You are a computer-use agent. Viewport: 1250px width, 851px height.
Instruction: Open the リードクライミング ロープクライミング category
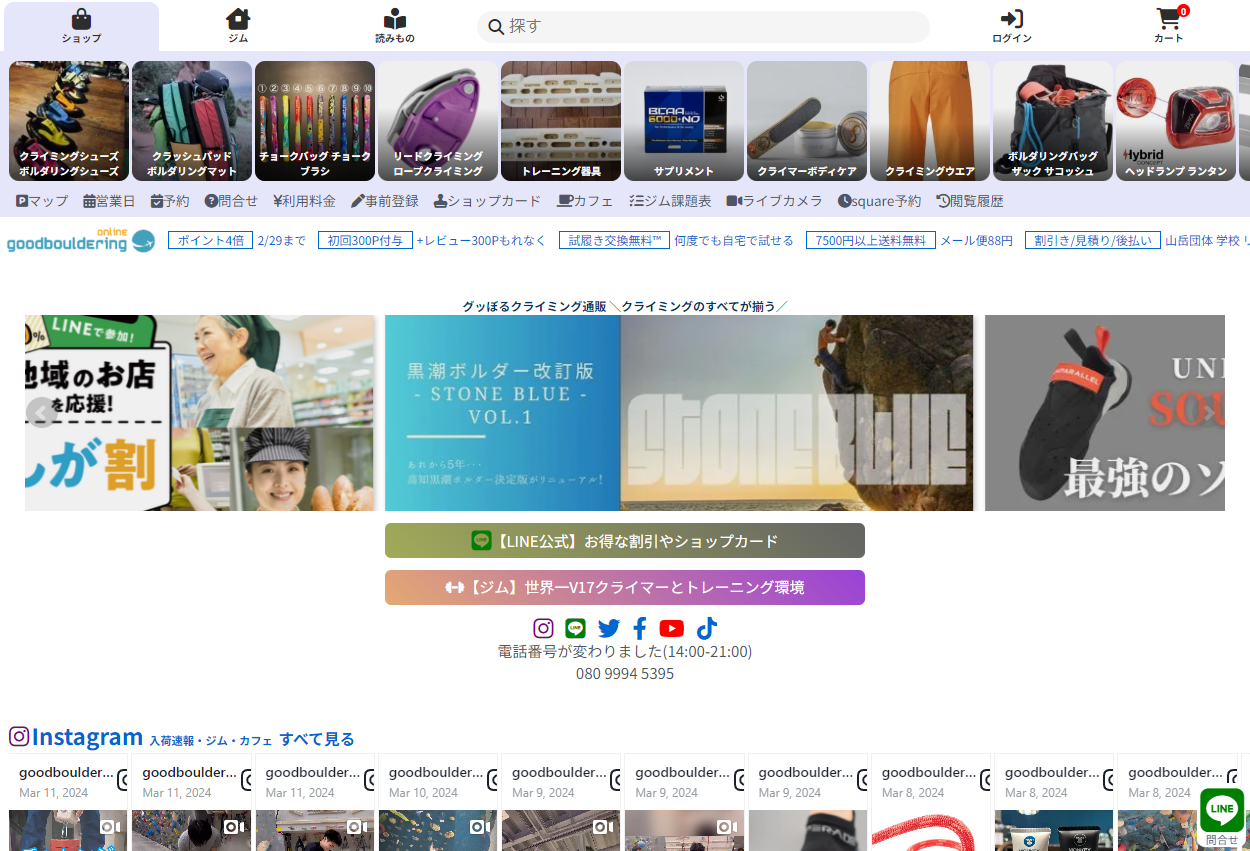[438, 121]
